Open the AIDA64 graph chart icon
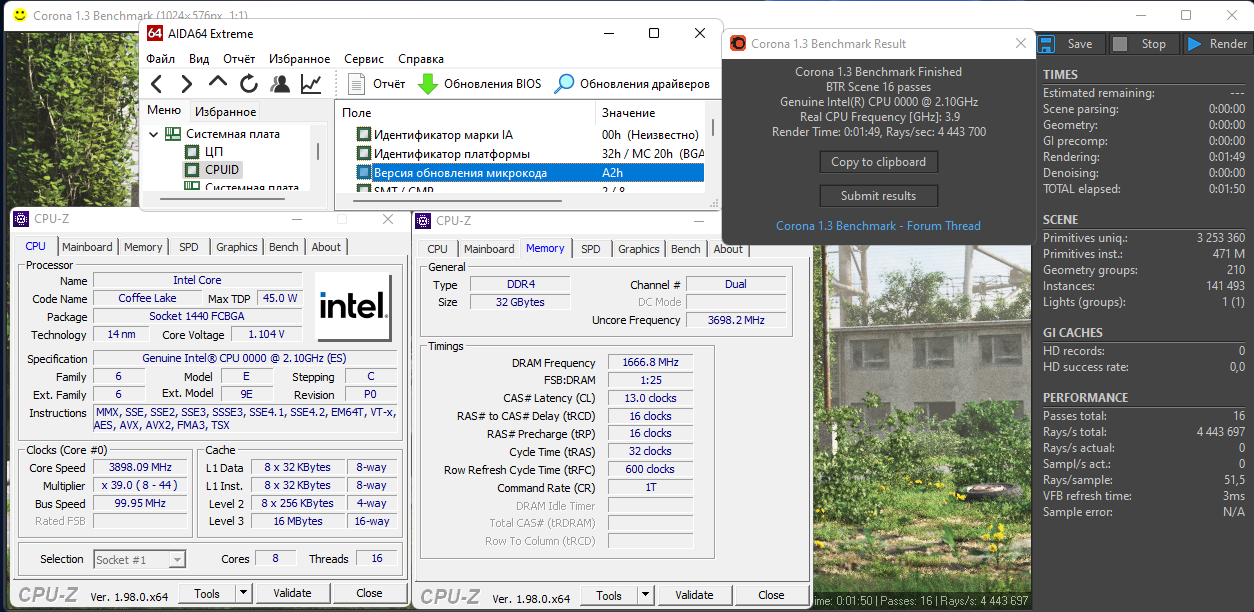The height and width of the screenshot is (612, 1254). click(x=311, y=84)
